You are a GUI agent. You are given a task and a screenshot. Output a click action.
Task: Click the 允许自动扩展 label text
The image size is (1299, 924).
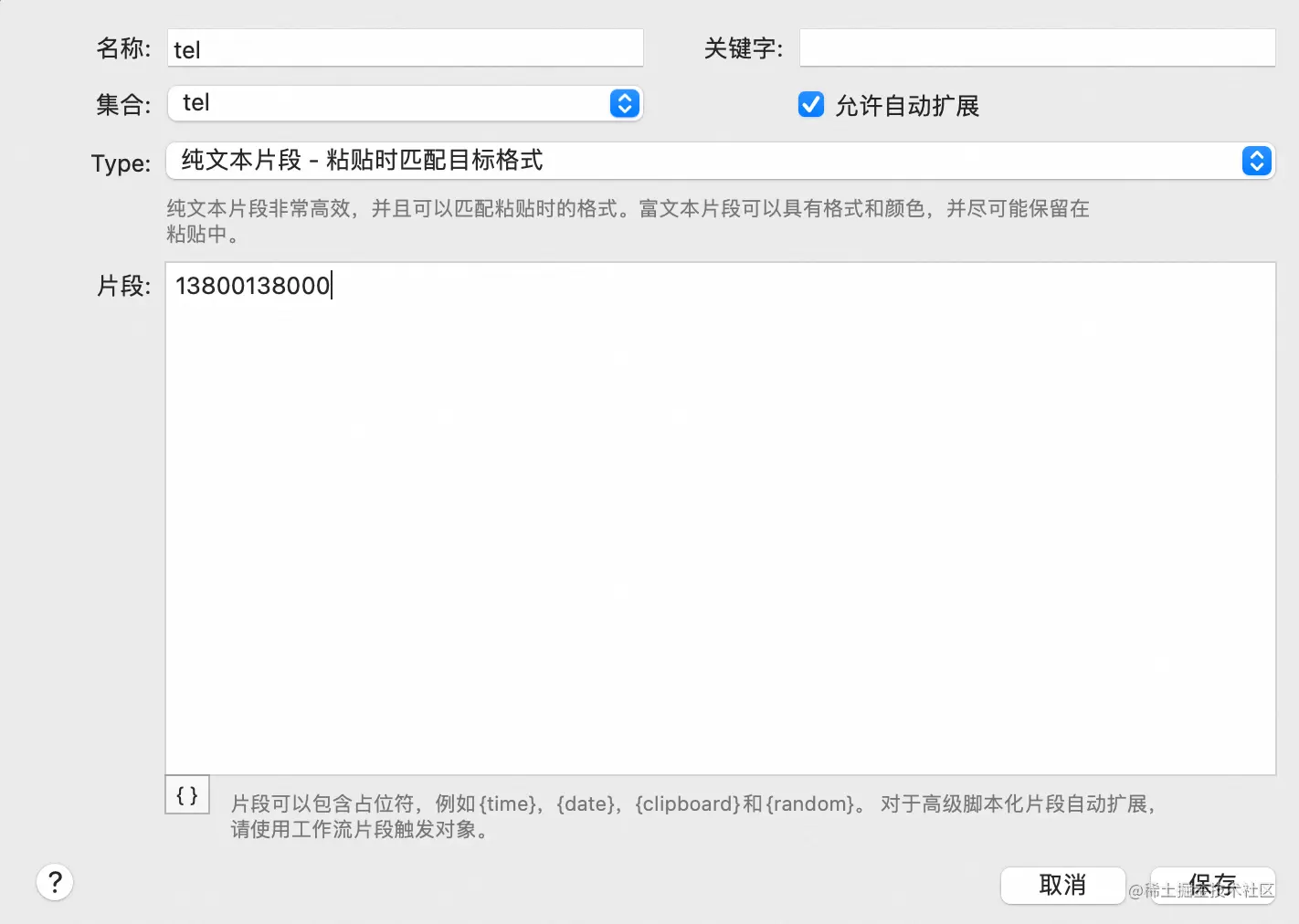(x=907, y=106)
